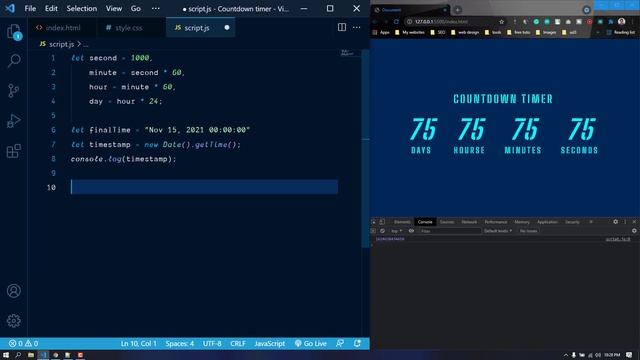
Task: Expand the hidden menus ellipsis in title bar
Action: [x=156, y=8]
